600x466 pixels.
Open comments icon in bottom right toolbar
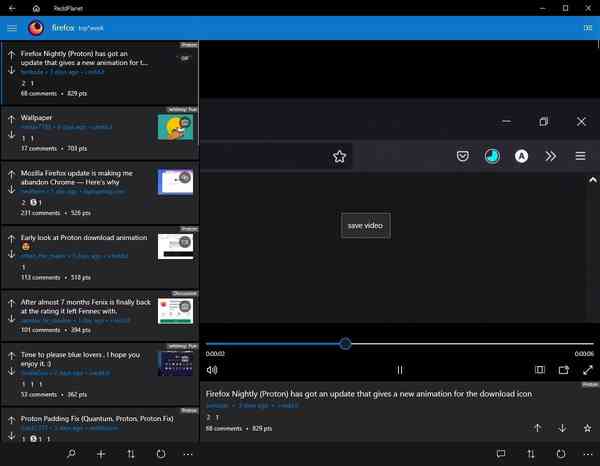pos(501,454)
